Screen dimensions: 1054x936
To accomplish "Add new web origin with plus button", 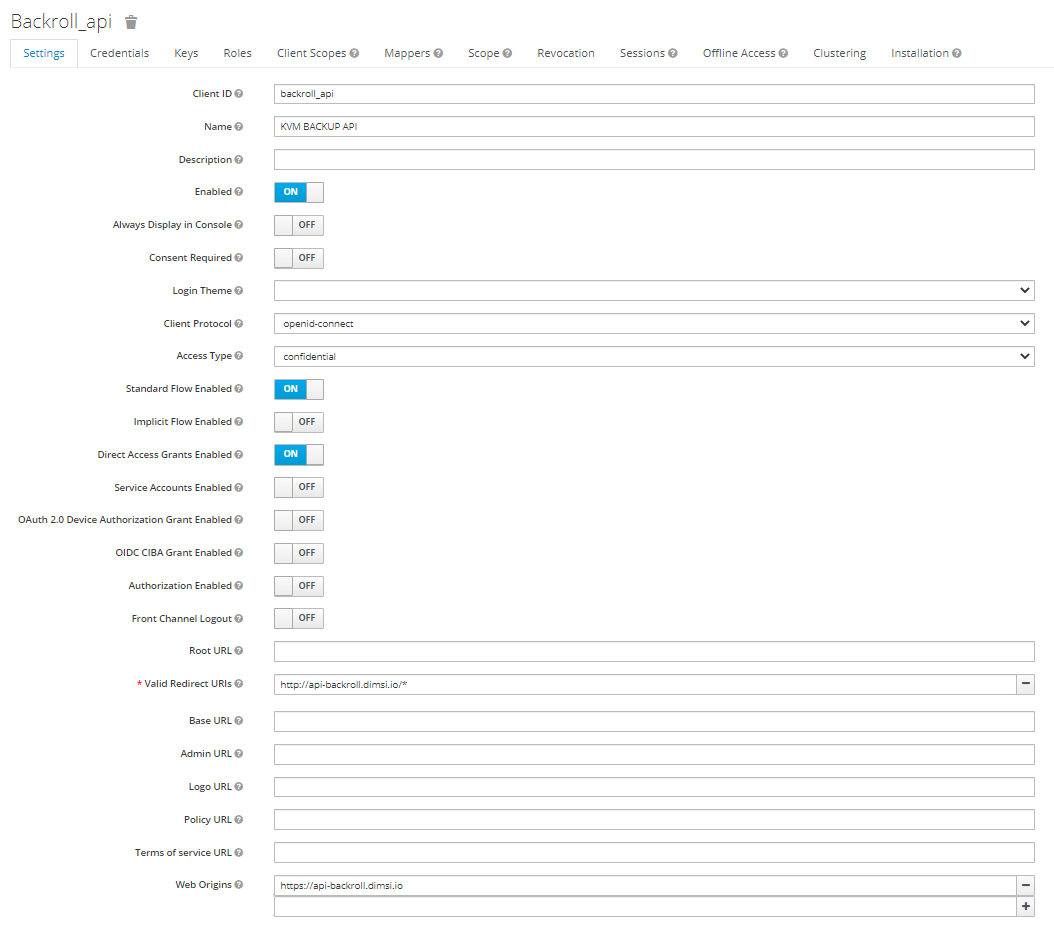I will [x=1025, y=906].
